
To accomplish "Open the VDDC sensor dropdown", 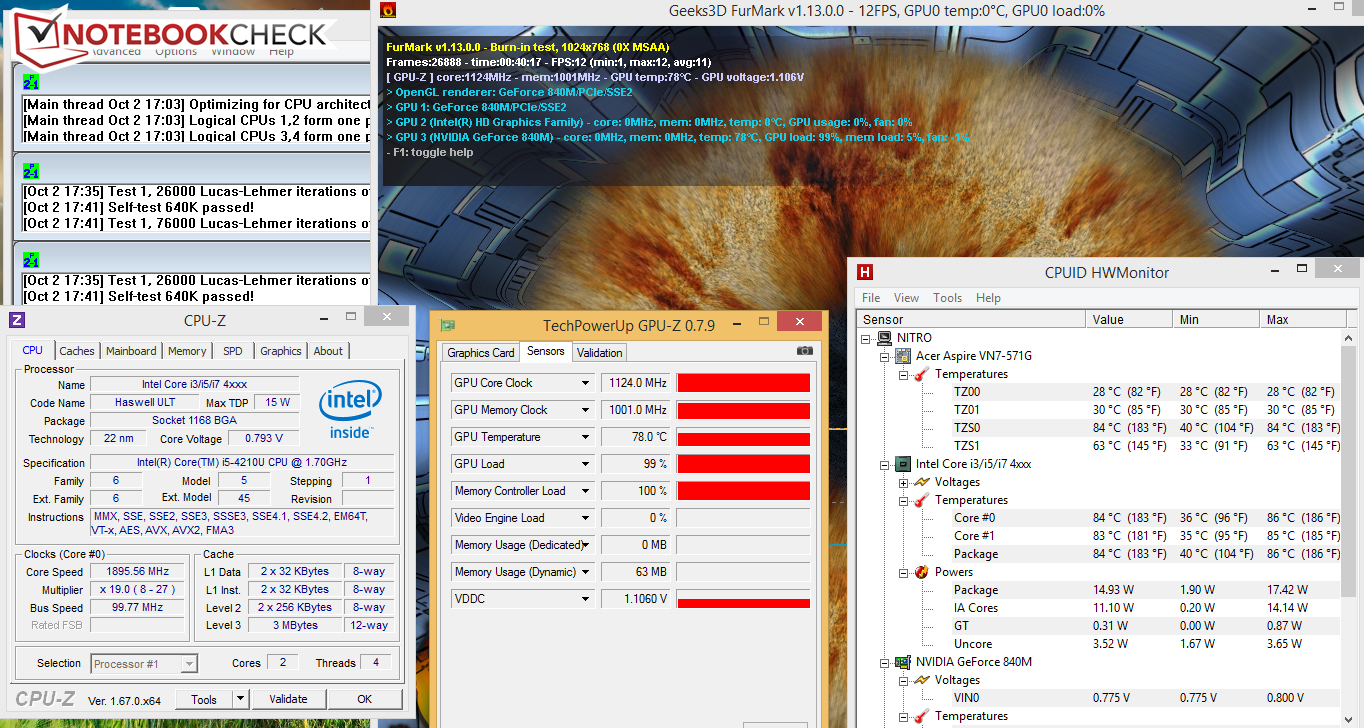I will [x=586, y=599].
